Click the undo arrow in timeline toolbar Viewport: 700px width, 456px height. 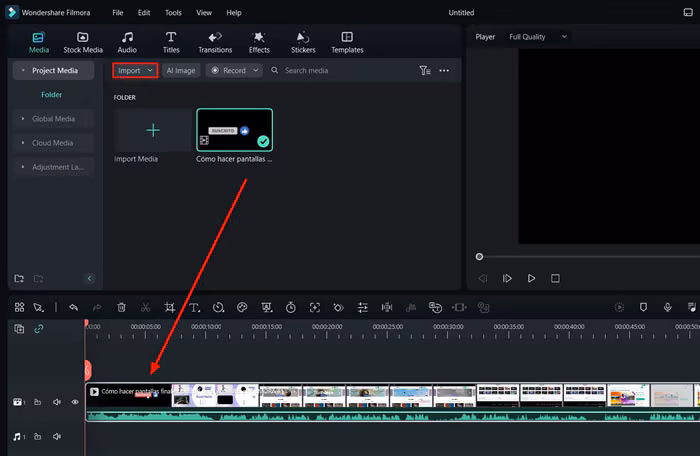coord(73,308)
